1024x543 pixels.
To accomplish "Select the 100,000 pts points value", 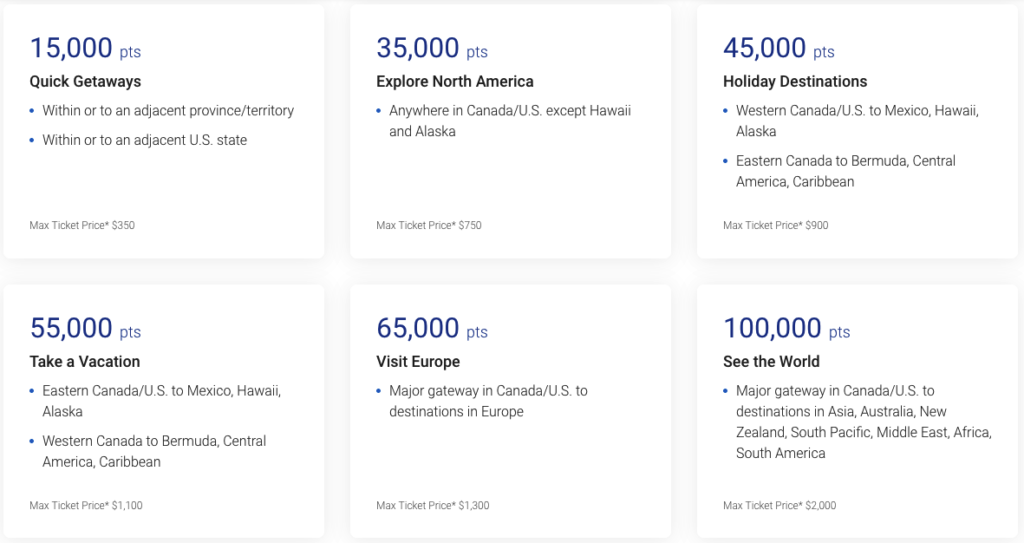I will click(x=786, y=328).
